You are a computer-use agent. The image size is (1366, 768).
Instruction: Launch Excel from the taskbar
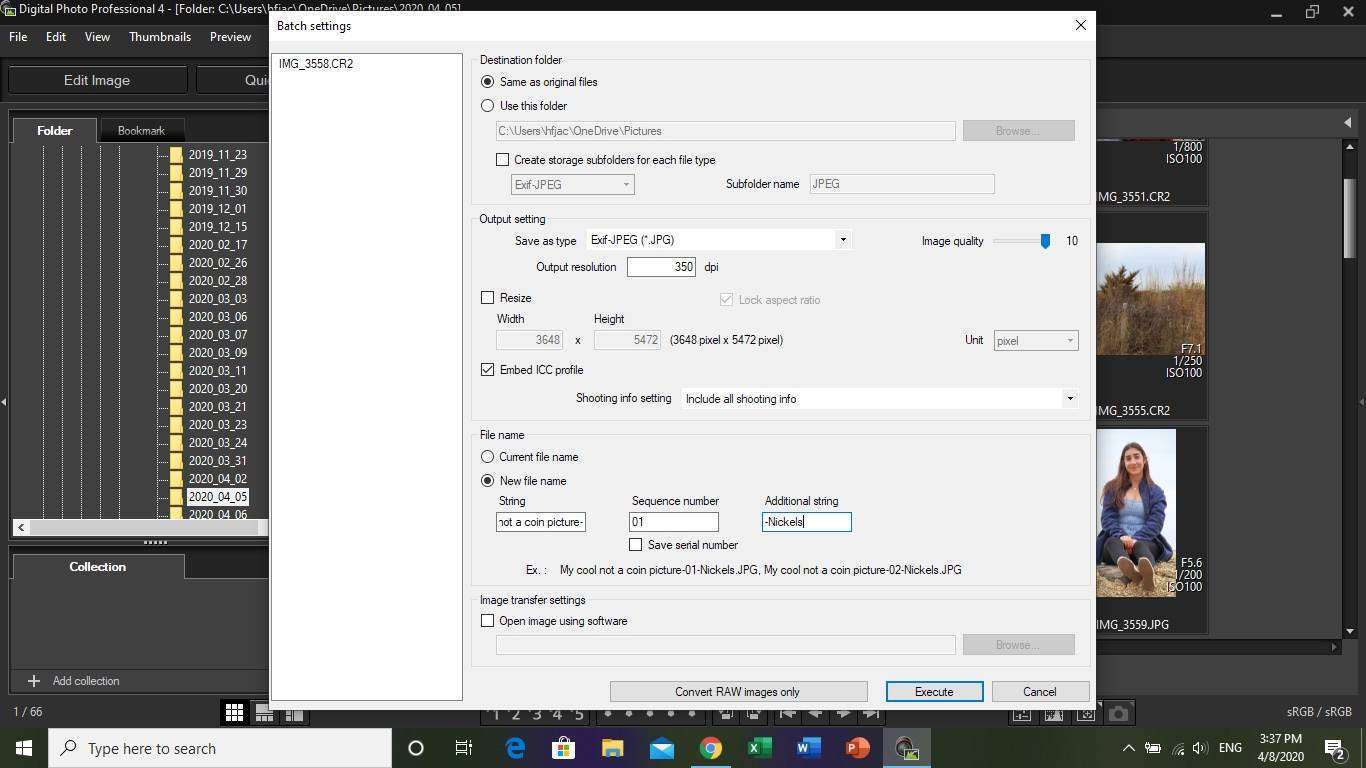(x=759, y=748)
